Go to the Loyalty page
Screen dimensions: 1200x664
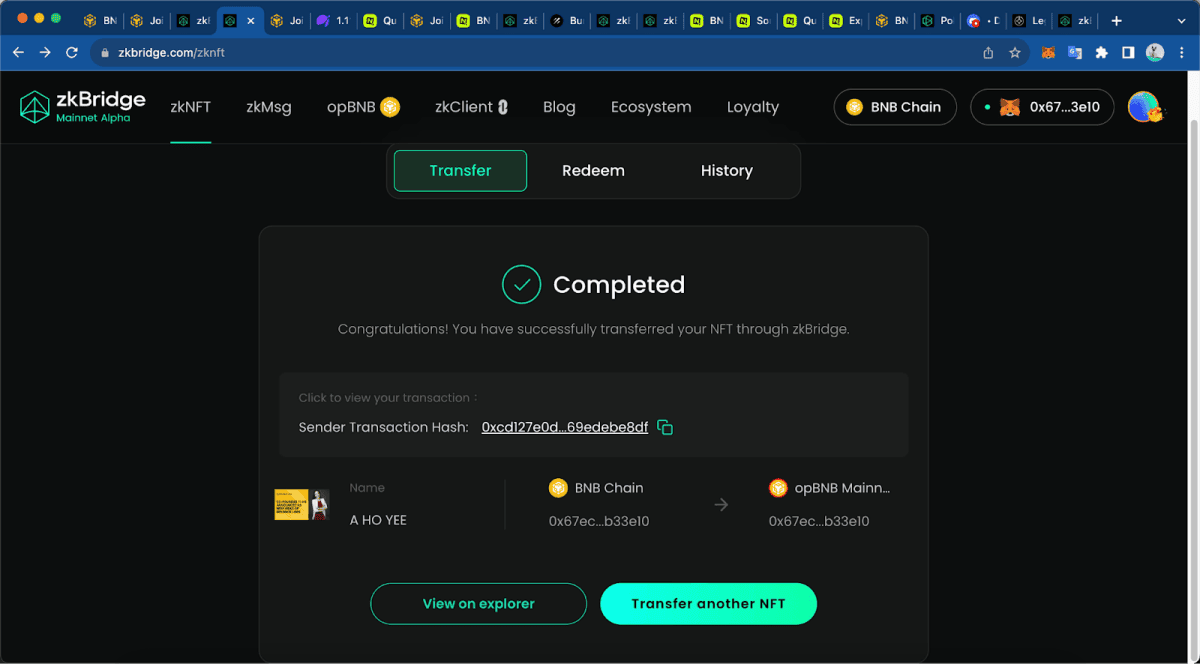click(x=753, y=107)
